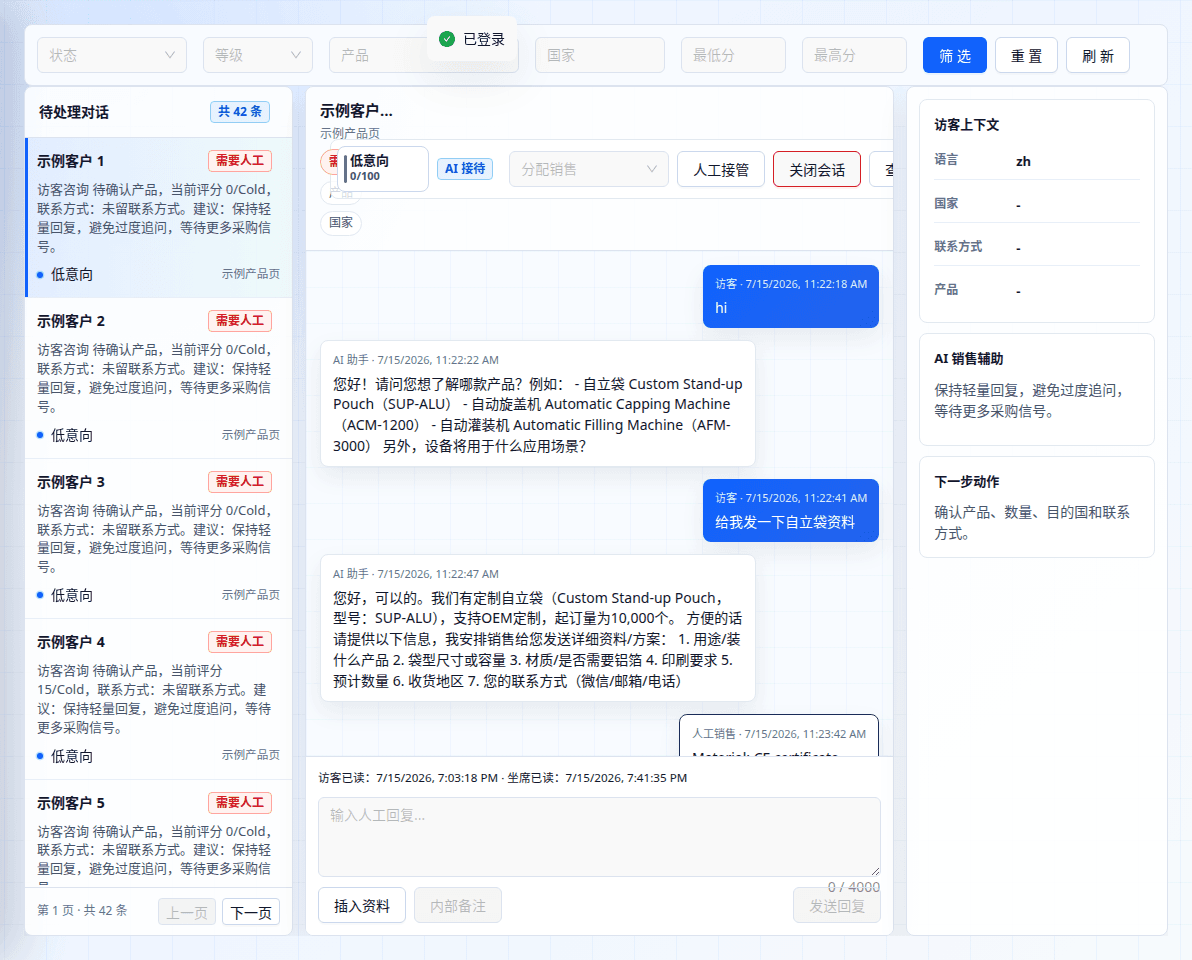The image size is (1192, 960).
Task: Click the 关闭会话 button
Action: point(817,169)
